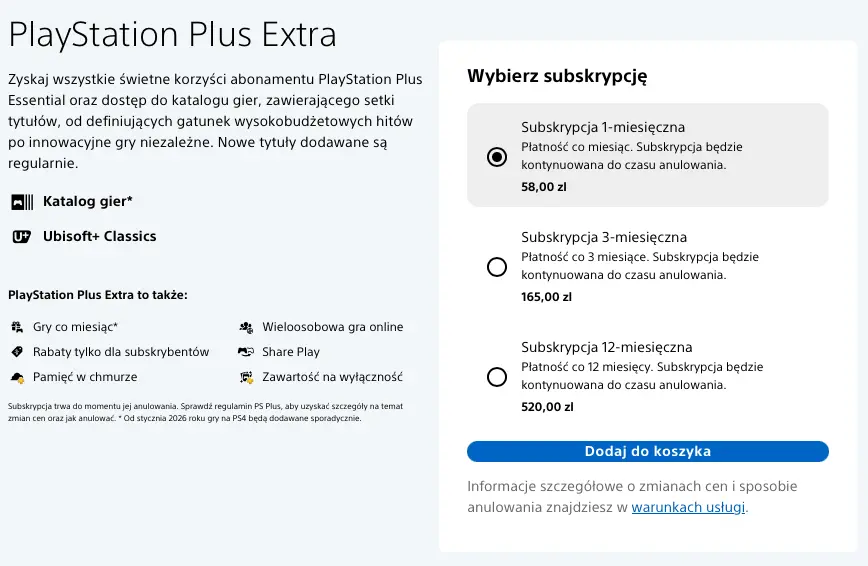This screenshot has width=868, height=566.
Task: Click the Ubisoft+ Classics heading text
Action: click(x=100, y=236)
